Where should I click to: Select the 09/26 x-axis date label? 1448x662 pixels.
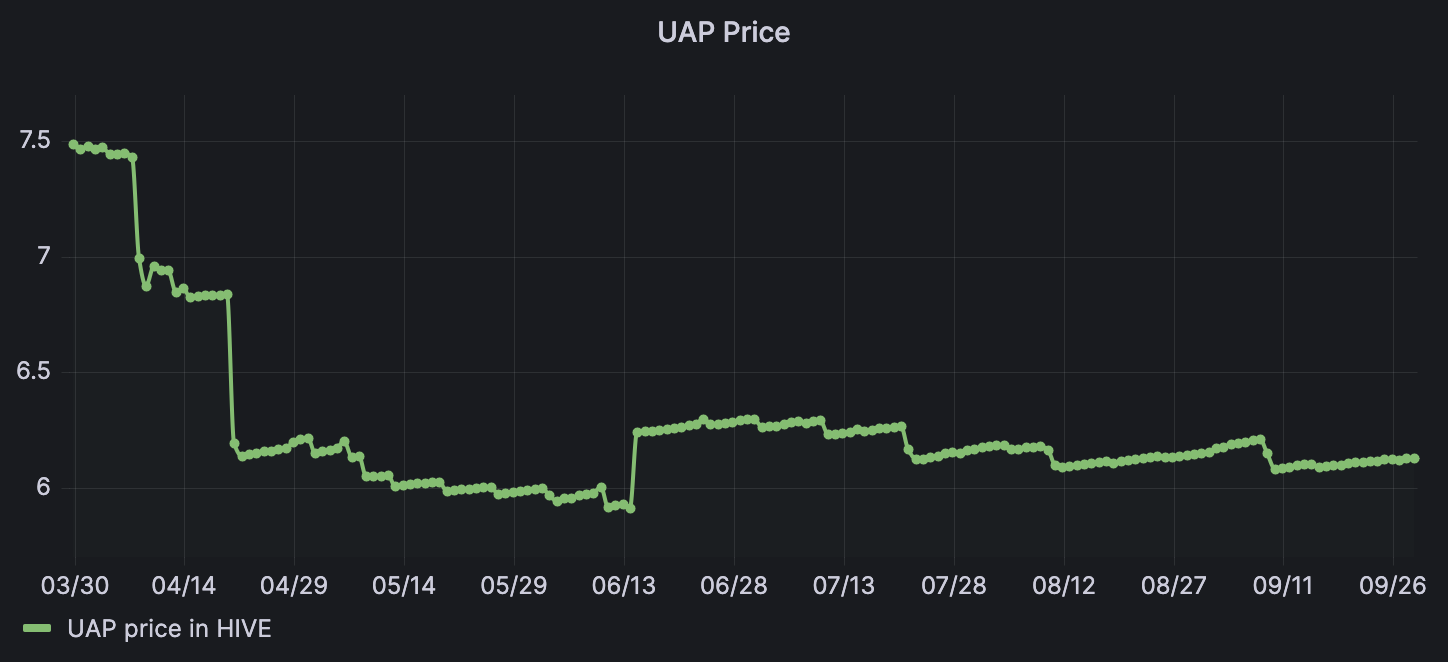coord(1394,584)
